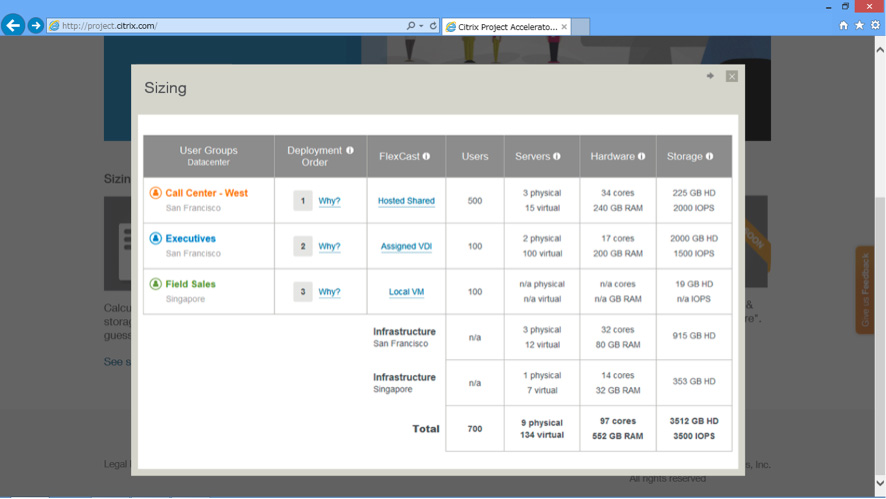Click the 17 cores 200 GB RAM cell
The width and height of the screenshot is (886, 499).
pyautogui.click(x=618, y=246)
